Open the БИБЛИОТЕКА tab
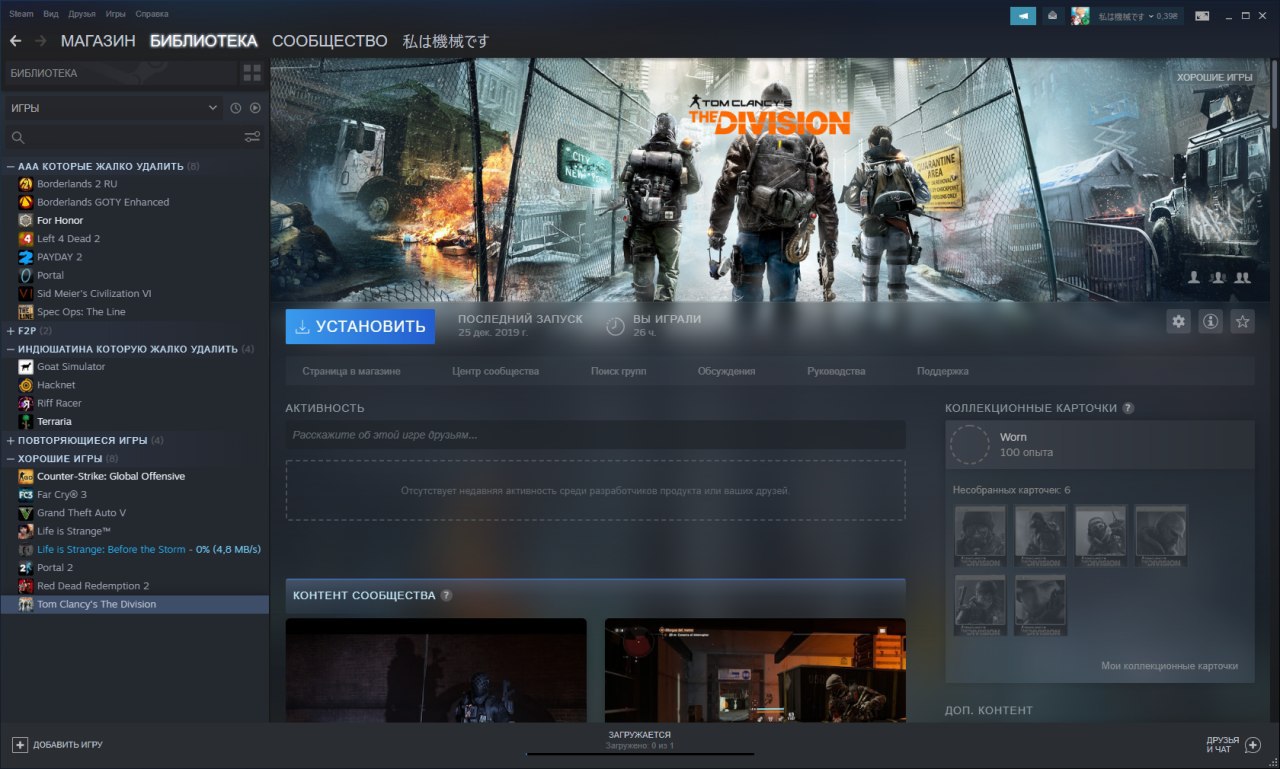This screenshot has width=1280, height=769. click(x=204, y=41)
